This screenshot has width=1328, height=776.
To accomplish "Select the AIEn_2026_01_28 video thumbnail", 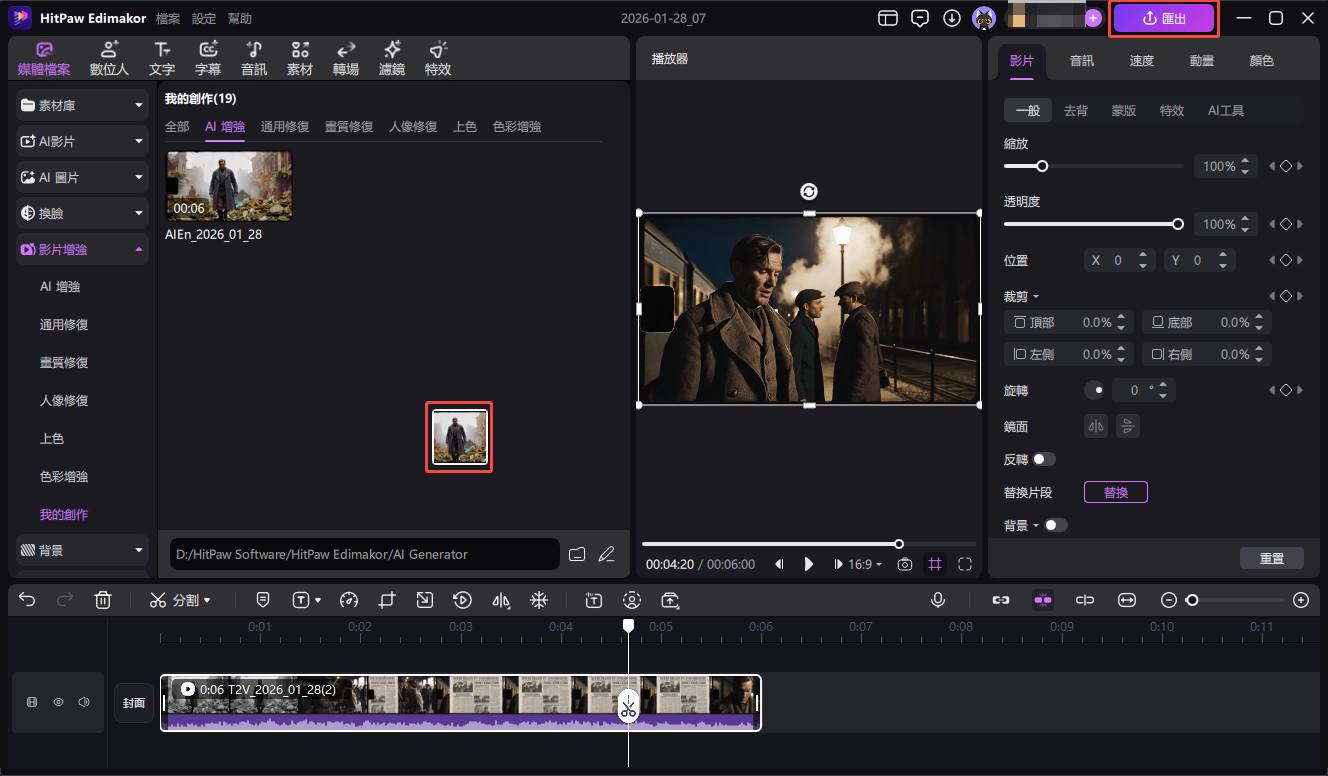I will (229, 186).
